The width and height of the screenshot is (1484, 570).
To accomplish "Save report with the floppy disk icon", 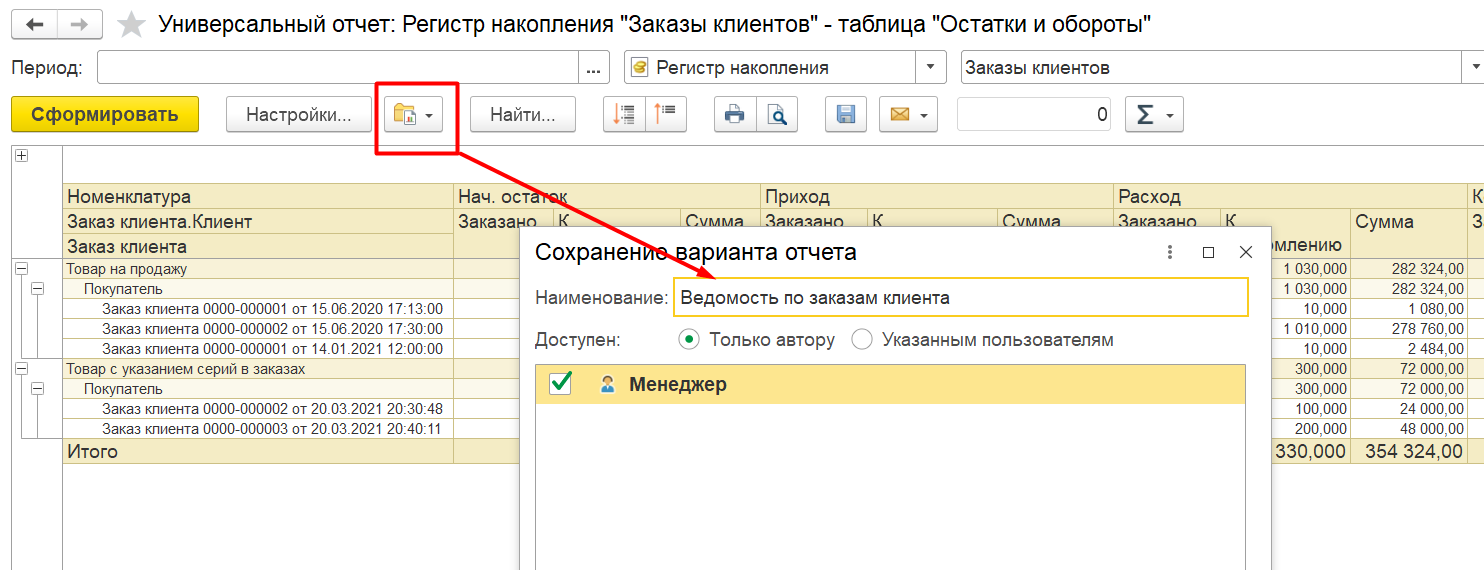I will (846, 114).
